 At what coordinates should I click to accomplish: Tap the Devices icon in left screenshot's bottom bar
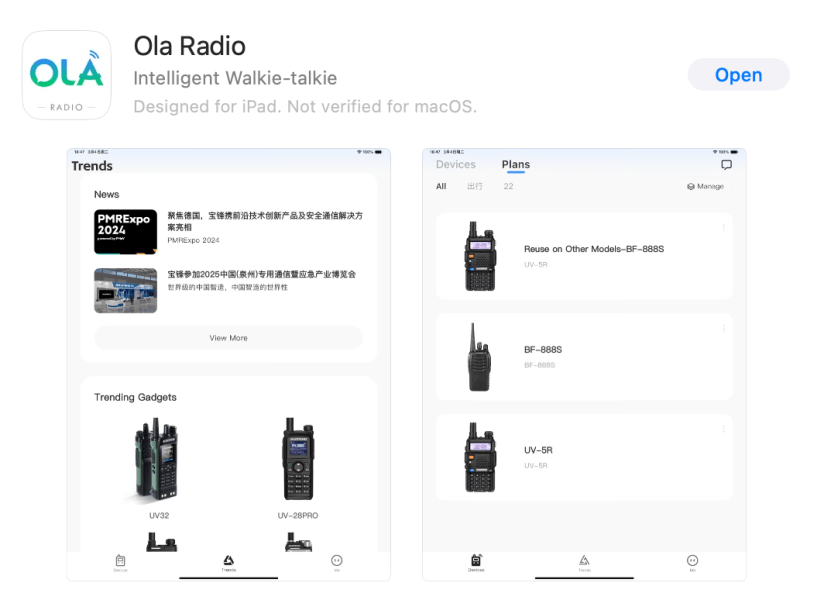(120, 562)
